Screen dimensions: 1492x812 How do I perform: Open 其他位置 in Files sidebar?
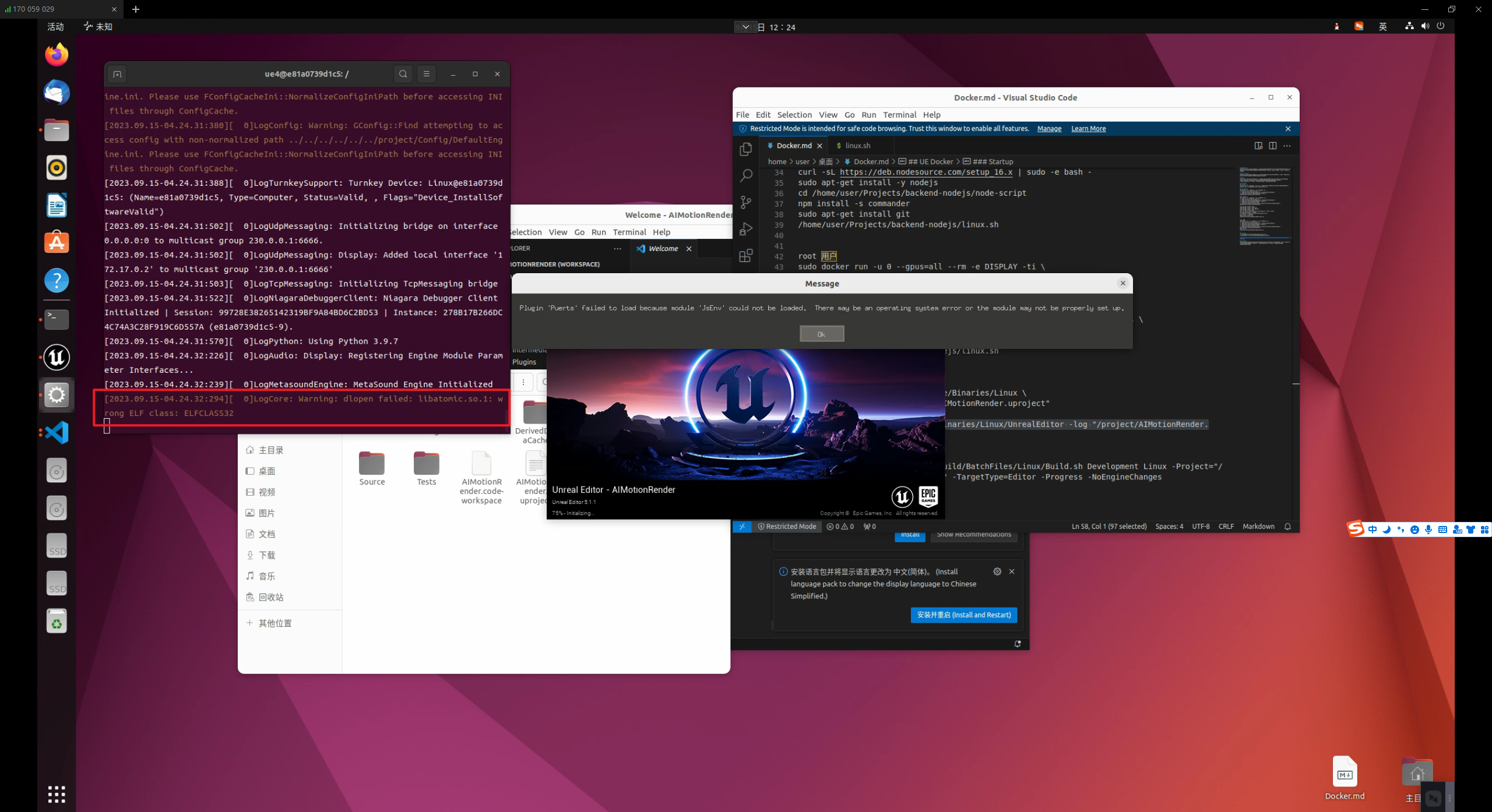(x=269, y=623)
